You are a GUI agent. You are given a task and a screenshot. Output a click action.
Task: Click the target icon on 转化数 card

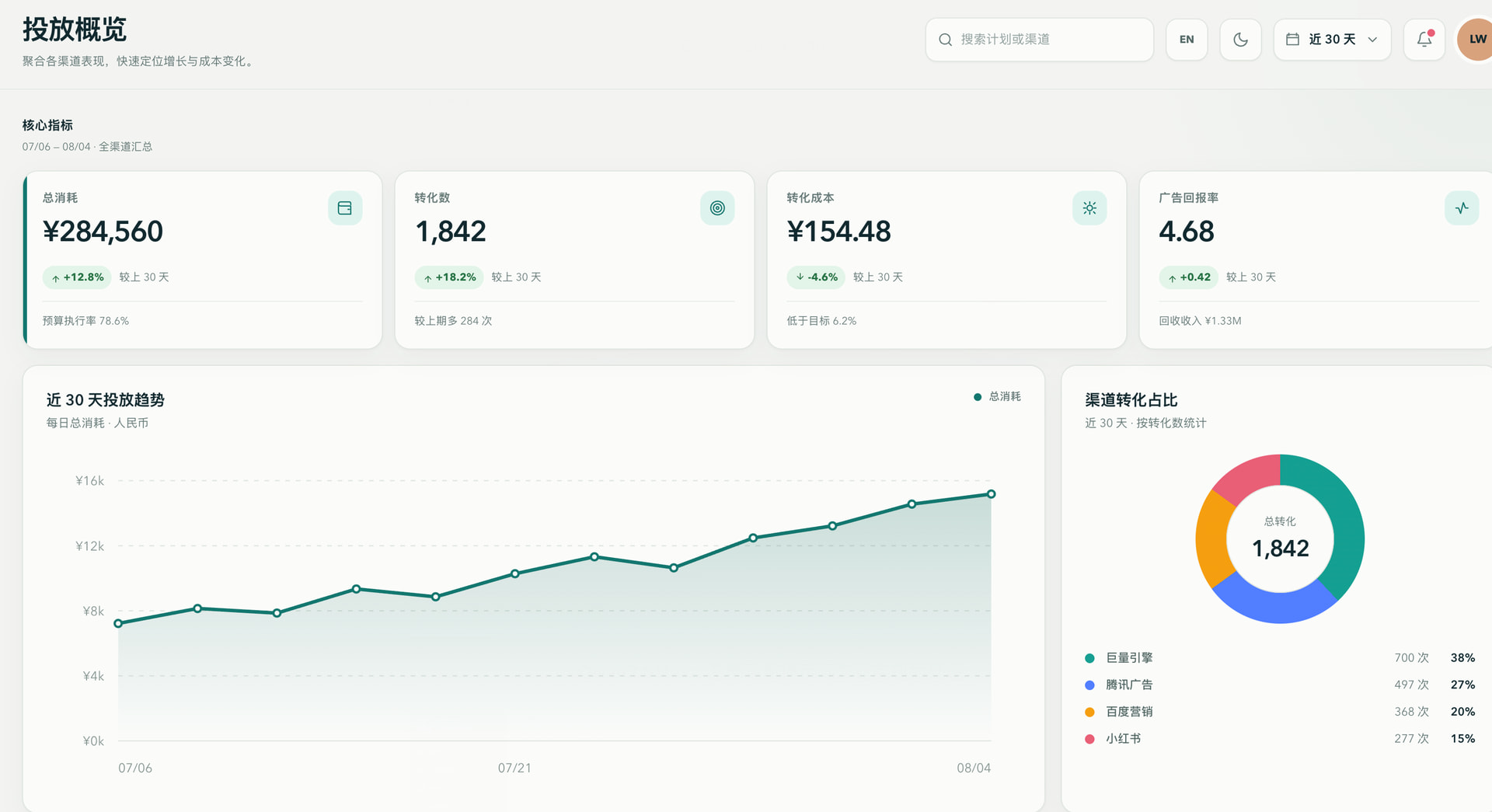(717, 208)
